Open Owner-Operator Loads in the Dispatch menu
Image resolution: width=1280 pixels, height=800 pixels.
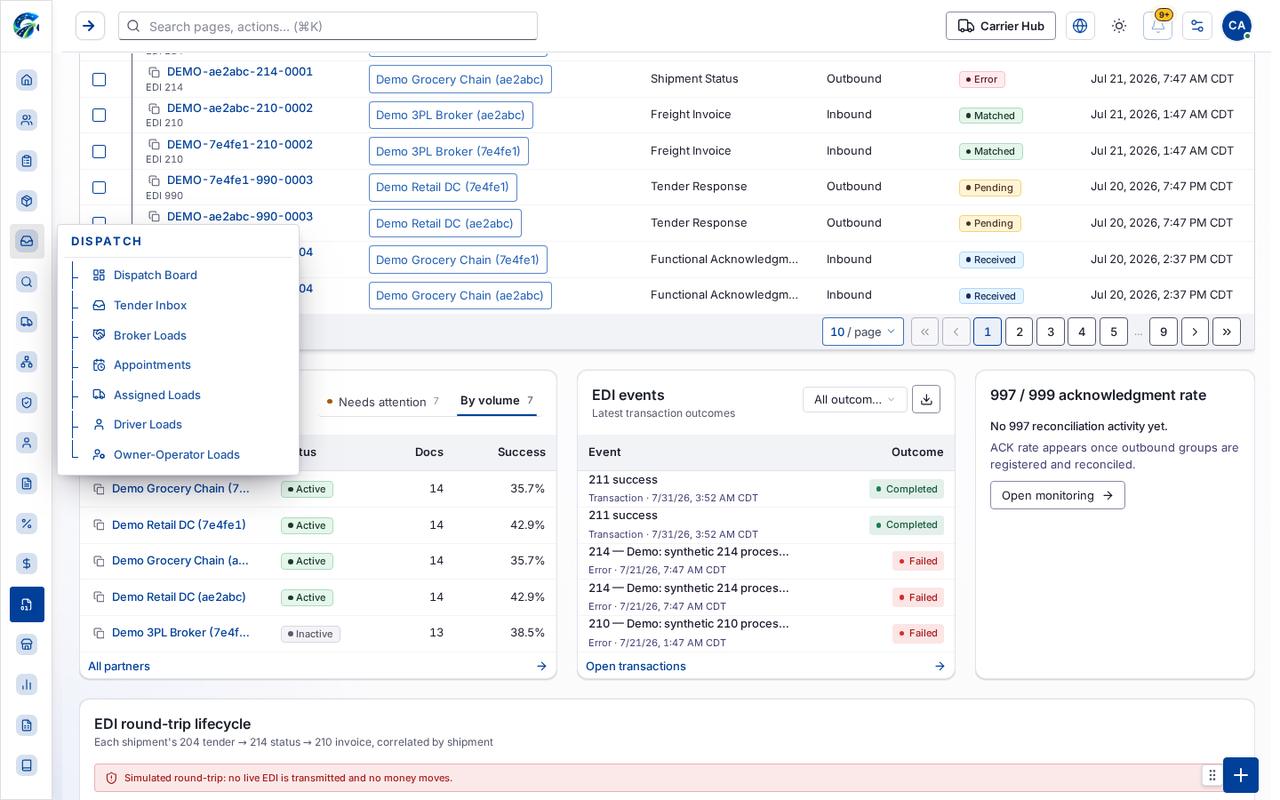(176, 455)
